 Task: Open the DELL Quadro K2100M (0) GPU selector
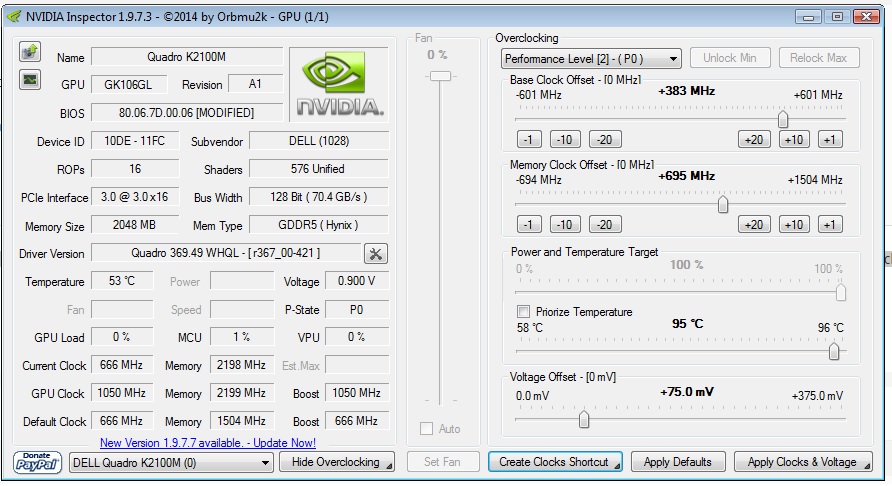point(171,463)
